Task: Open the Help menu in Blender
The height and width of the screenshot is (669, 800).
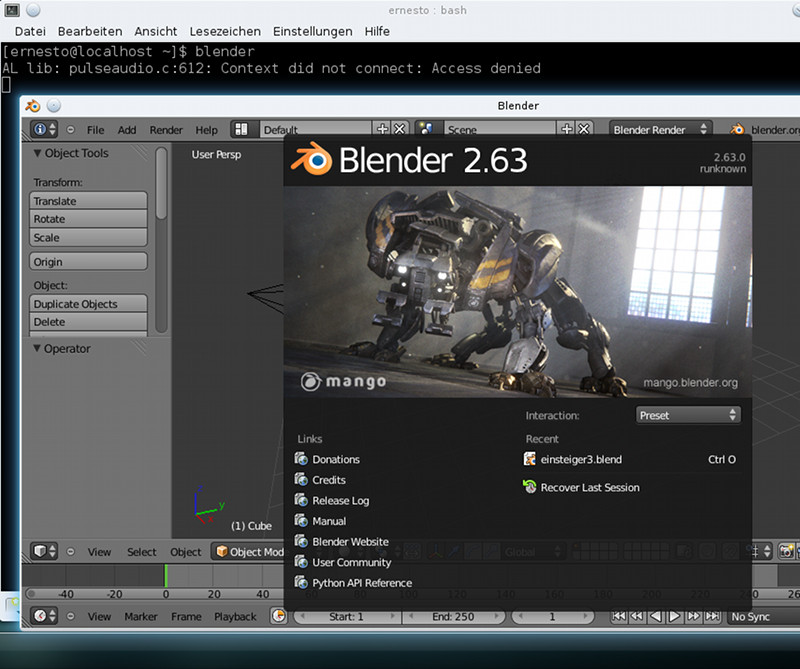Action: click(206, 130)
